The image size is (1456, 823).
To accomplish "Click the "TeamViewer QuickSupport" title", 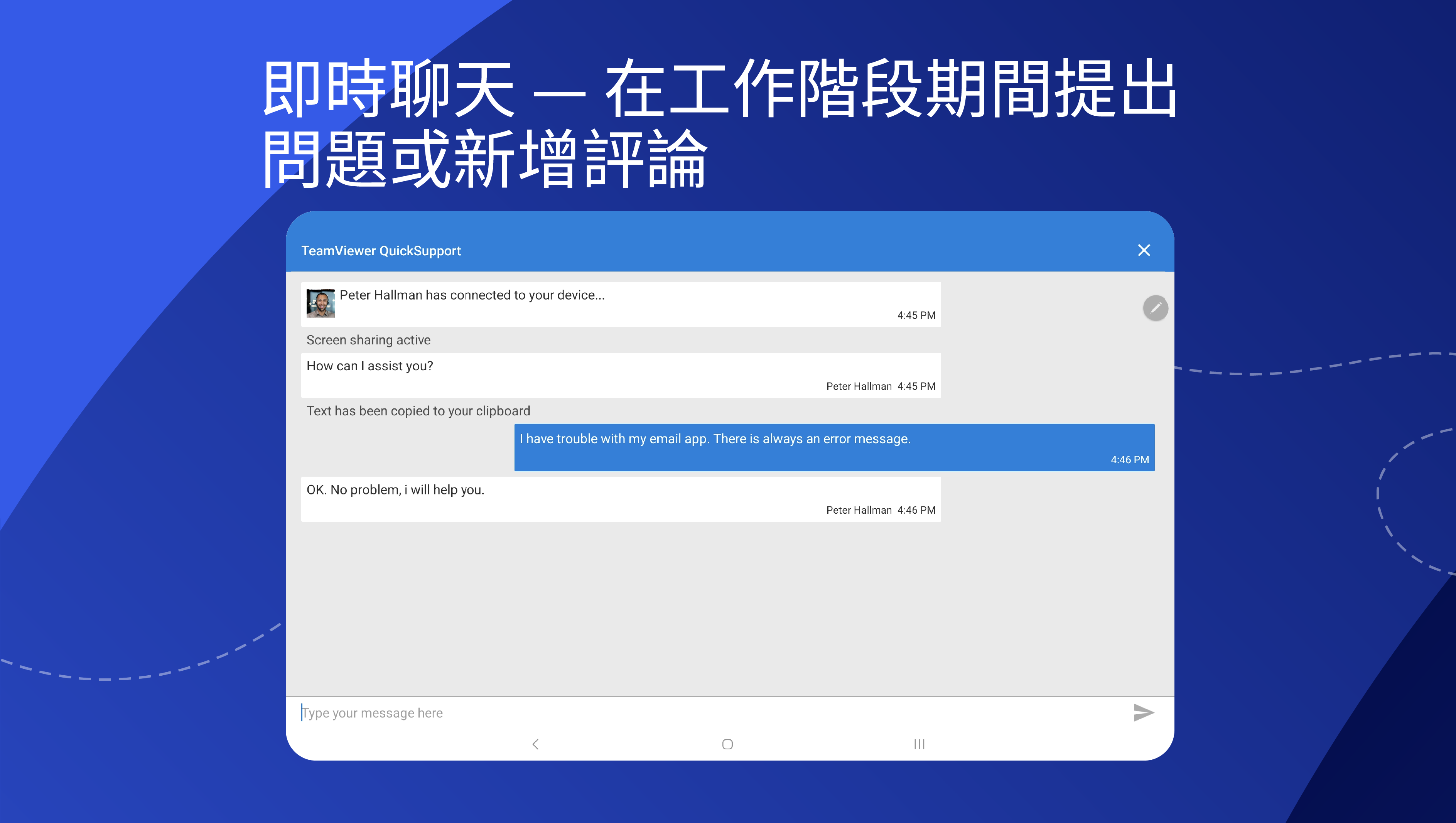I will point(381,250).
